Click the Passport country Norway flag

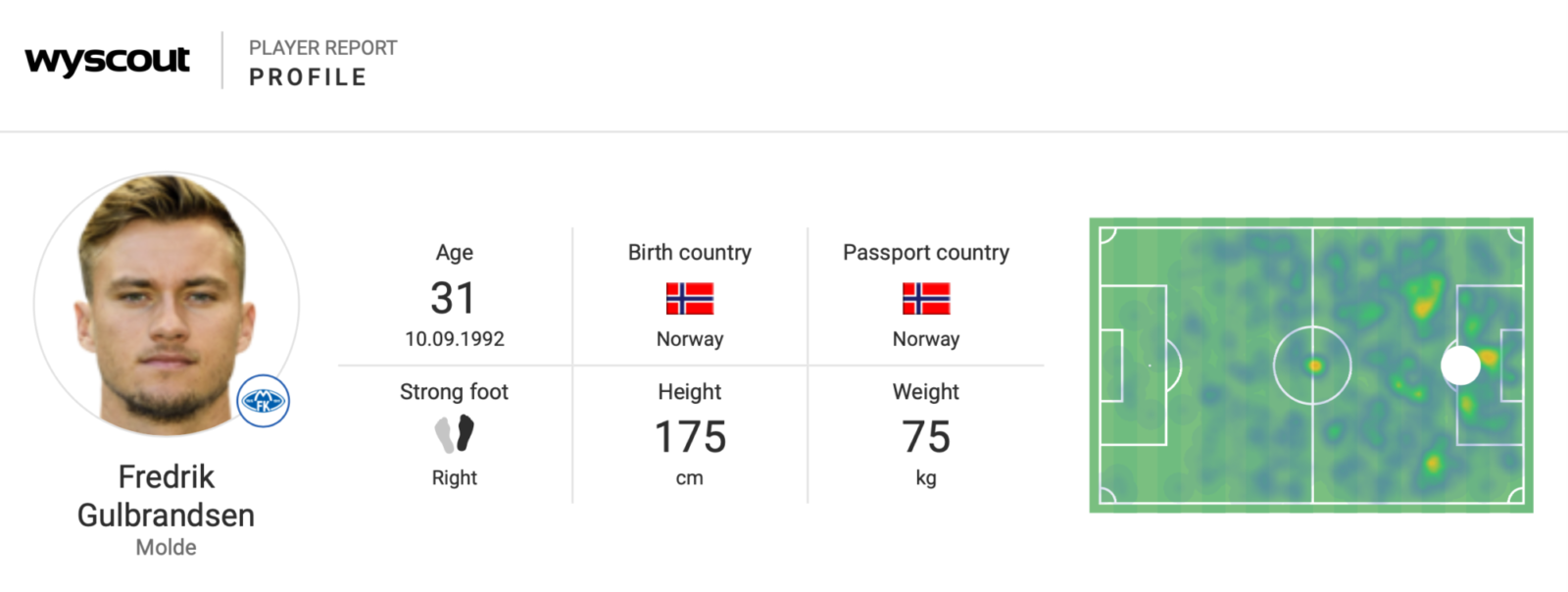tap(926, 298)
